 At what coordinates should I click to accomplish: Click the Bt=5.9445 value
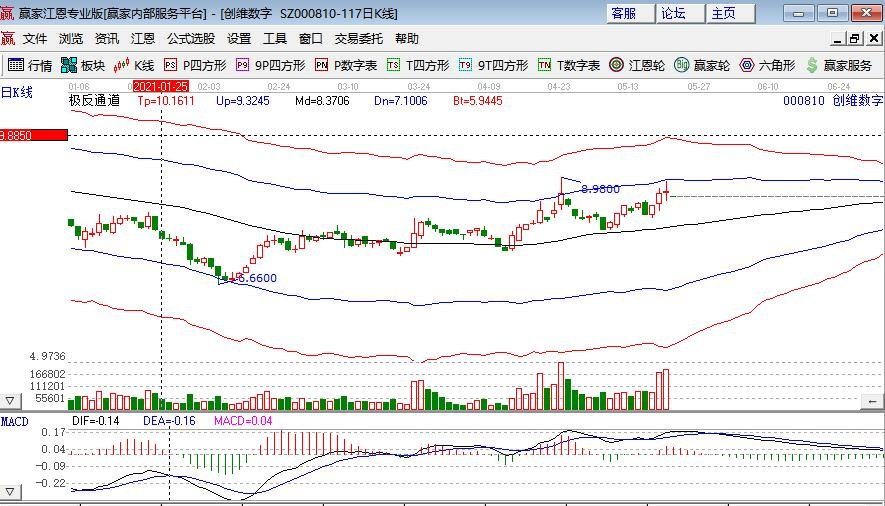(x=477, y=101)
